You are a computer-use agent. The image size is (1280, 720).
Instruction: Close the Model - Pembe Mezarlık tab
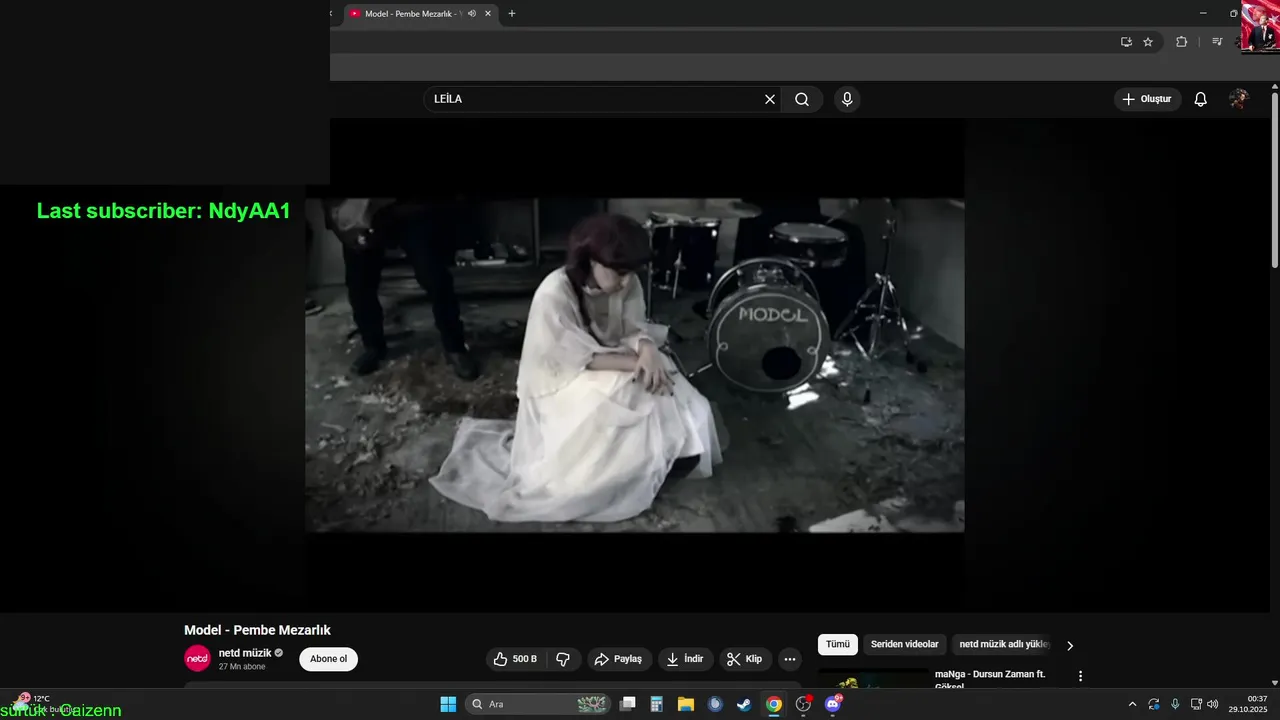tap(488, 14)
